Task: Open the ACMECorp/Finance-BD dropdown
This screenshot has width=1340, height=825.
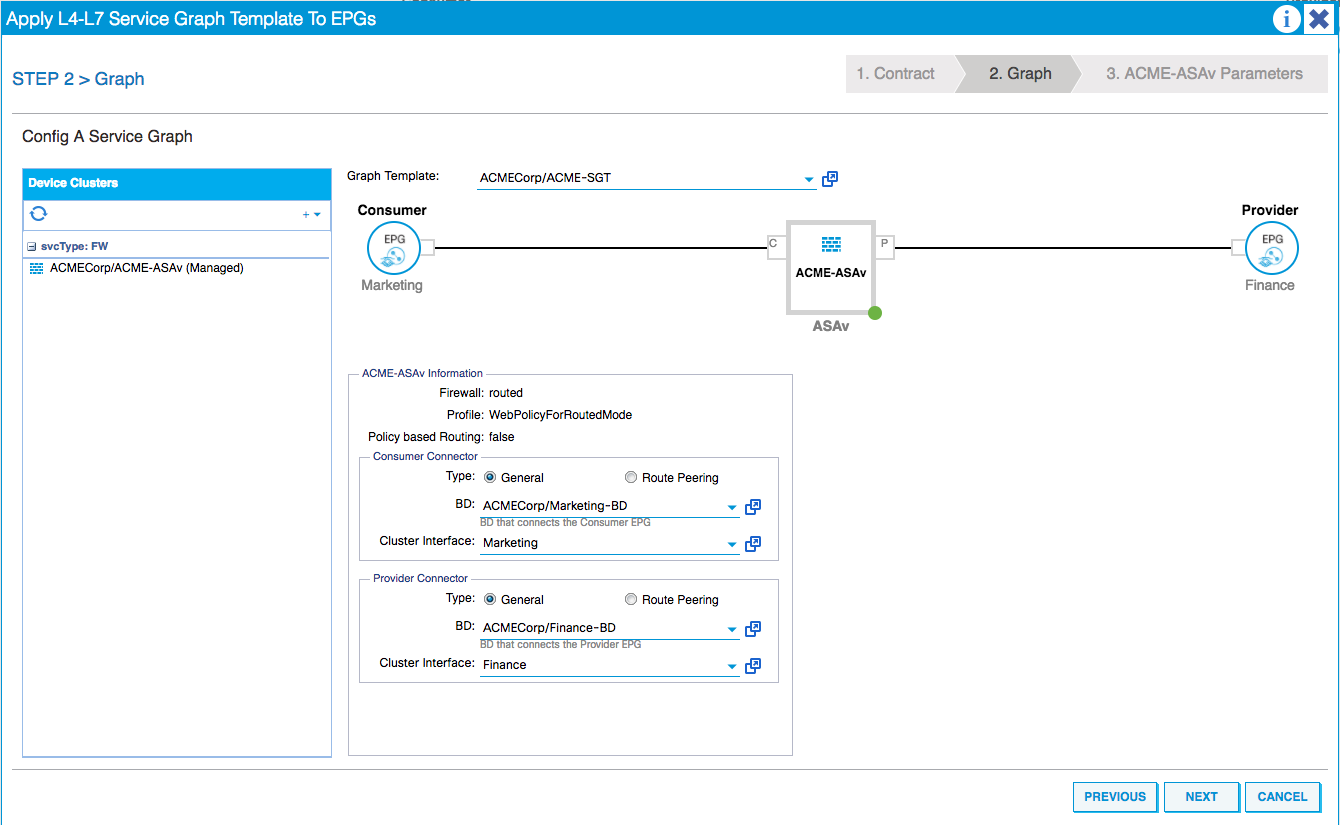Action: tap(732, 629)
